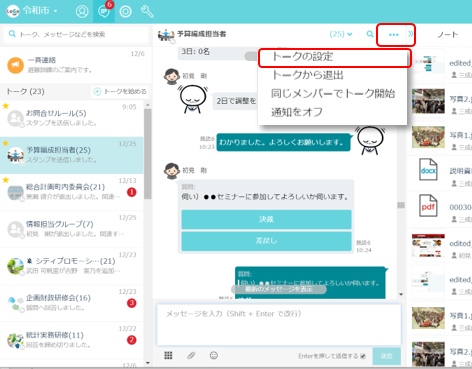The width and height of the screenshot is (472, 369).
Task: Click the paperclip attach file icon
Action: click(x=191, y=356)
